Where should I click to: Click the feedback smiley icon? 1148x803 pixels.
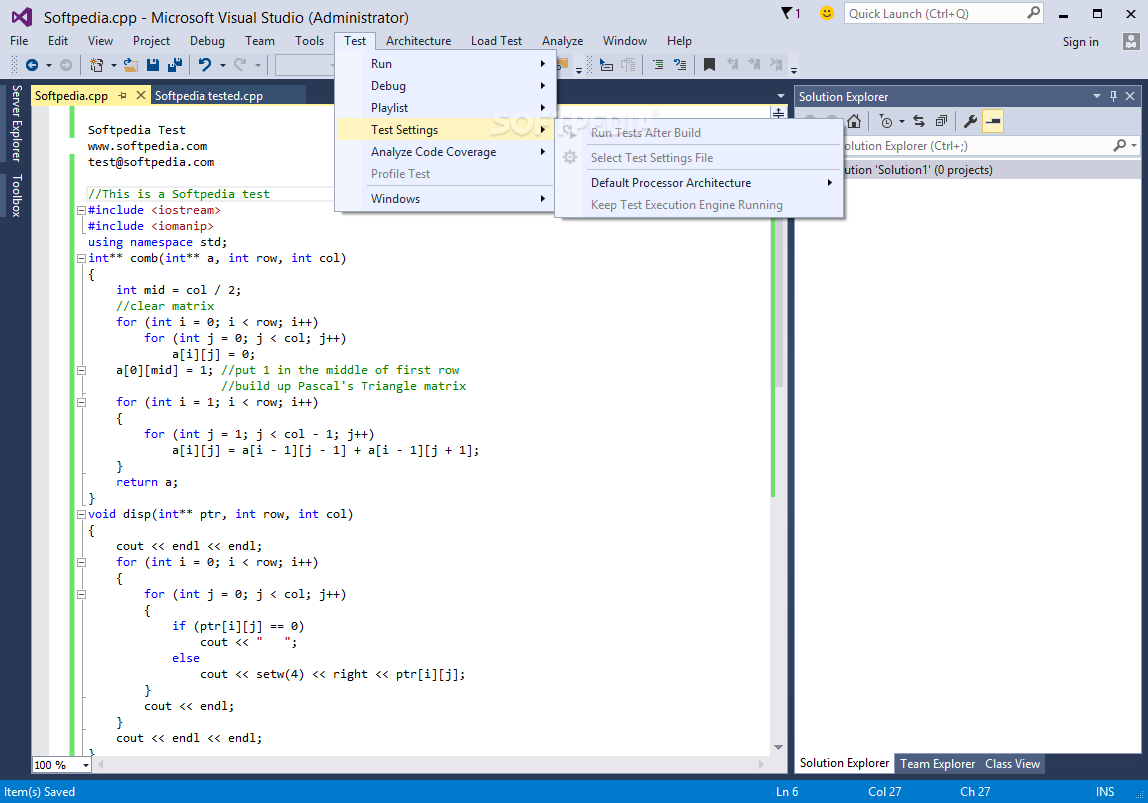click(x=827, y=13)
